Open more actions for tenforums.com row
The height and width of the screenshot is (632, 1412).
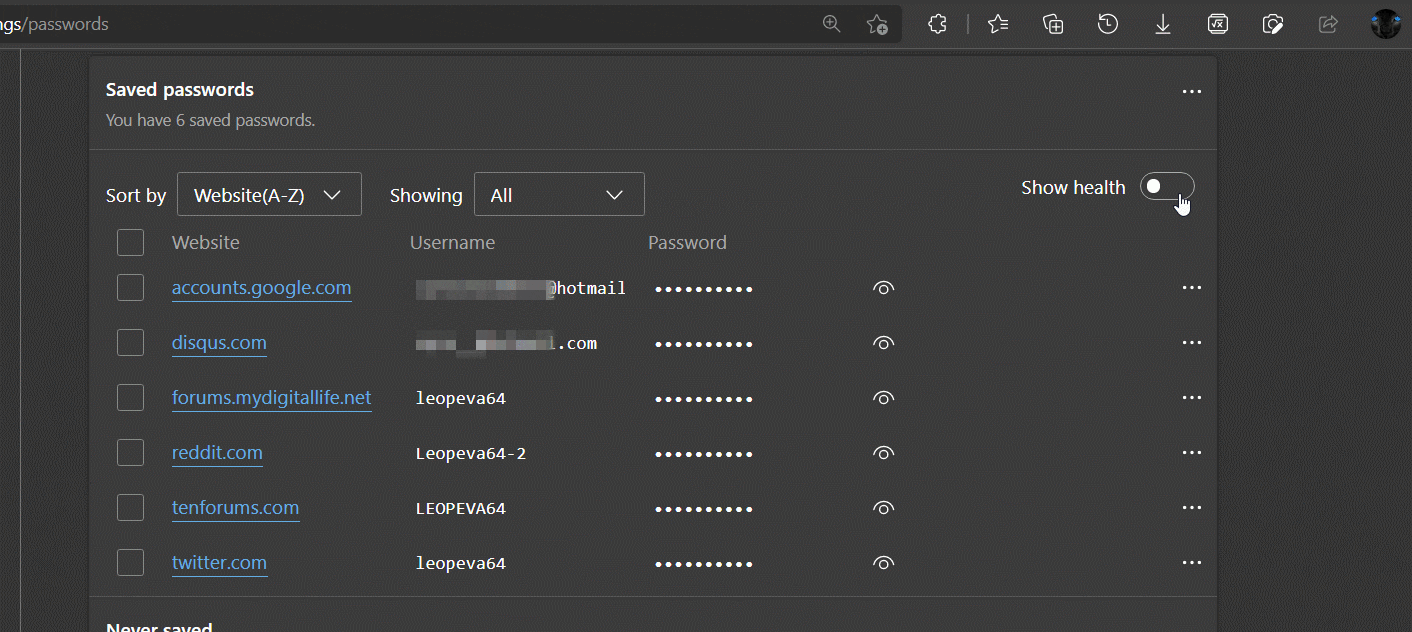(x=1191, y=508)
